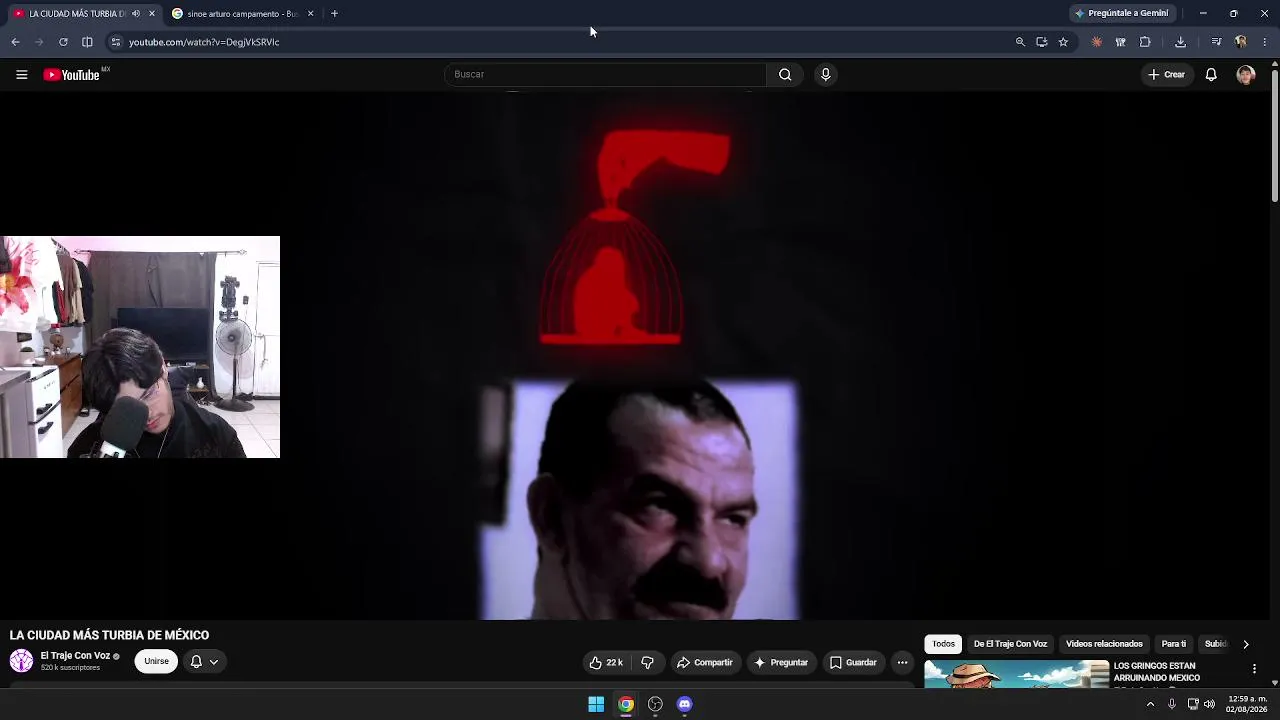Click the browser address bar URL

(x=204, y=42)
